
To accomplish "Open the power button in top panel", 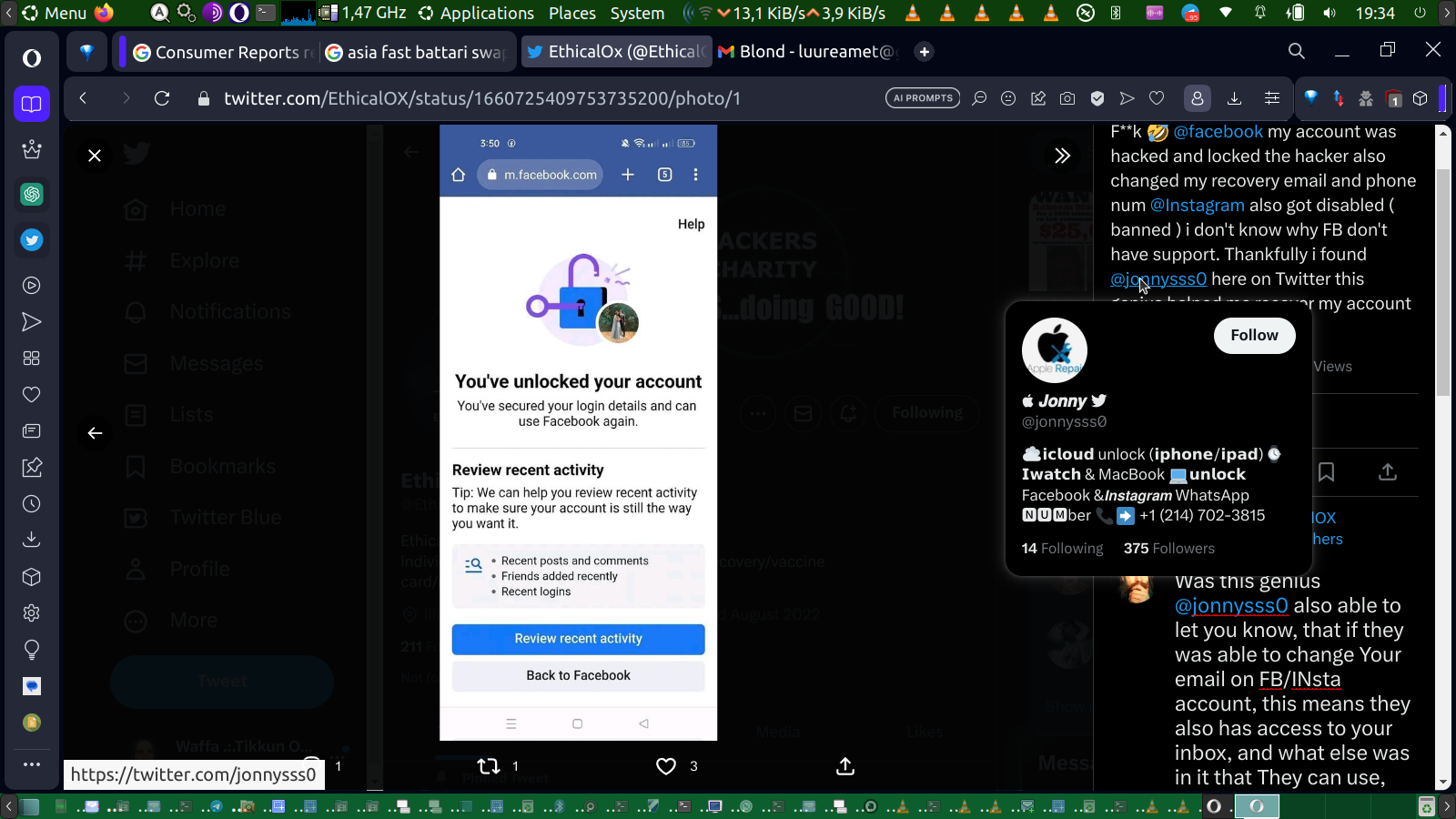I will coord(1420,13).
